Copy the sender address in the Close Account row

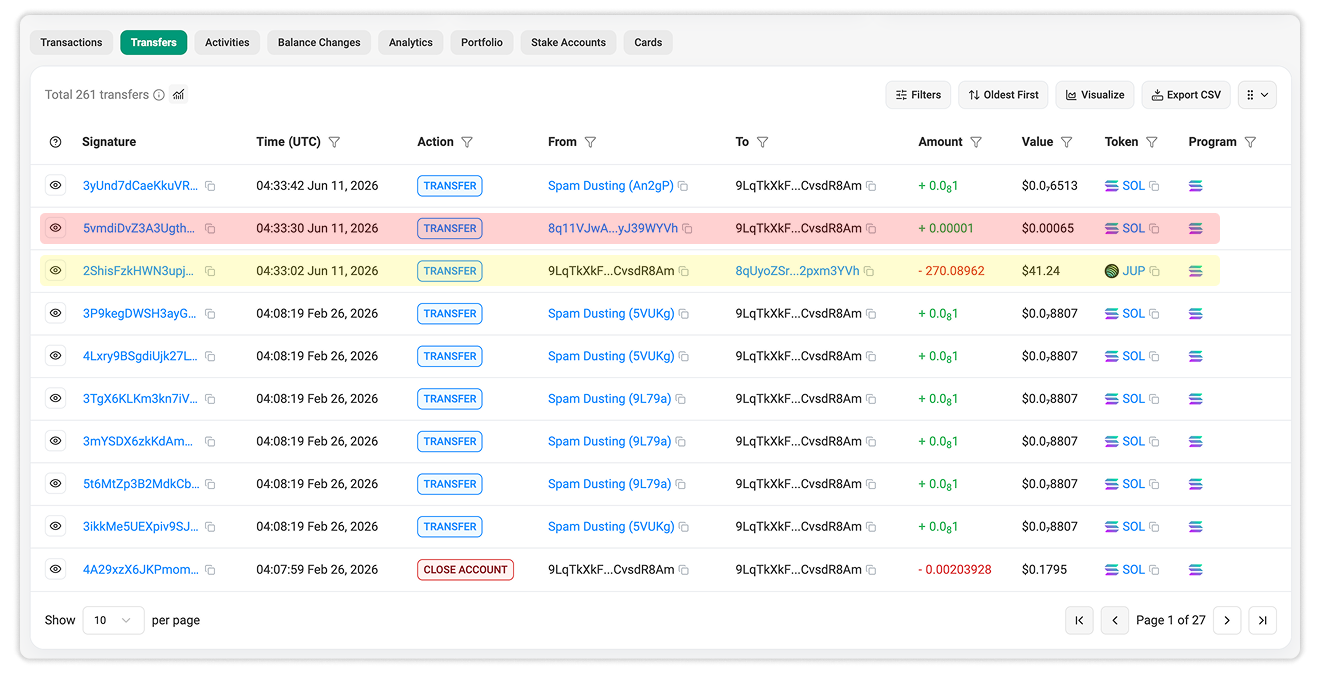[x=684, y=570]
